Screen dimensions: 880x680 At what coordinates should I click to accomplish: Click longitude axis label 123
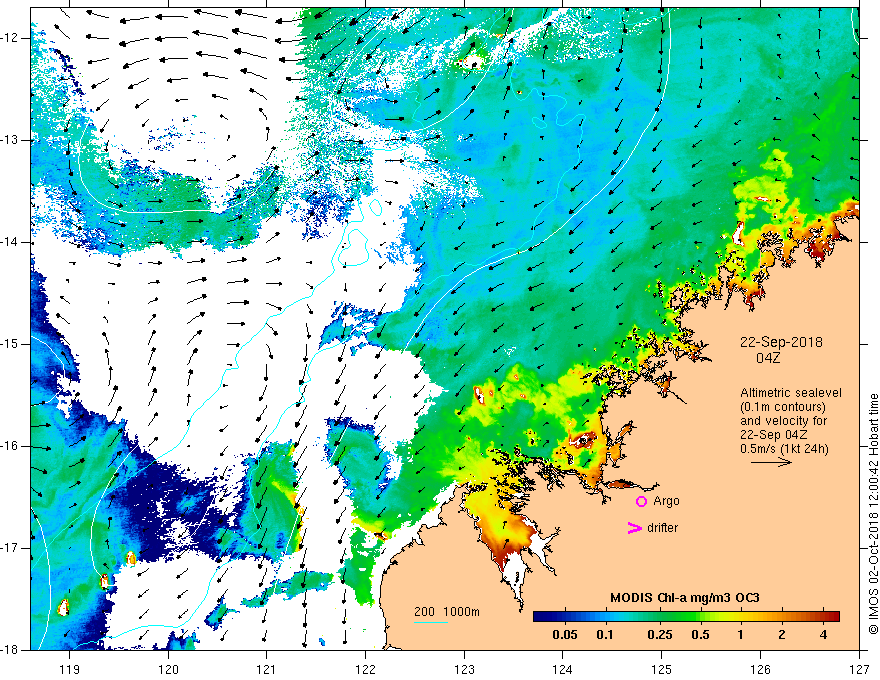tap(464, 669)
